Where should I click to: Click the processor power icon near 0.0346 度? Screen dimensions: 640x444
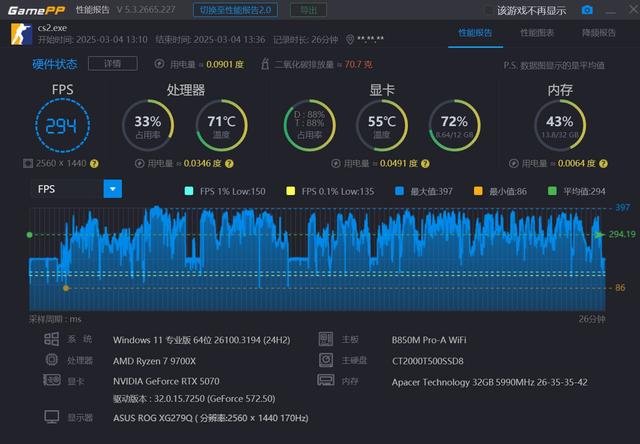click(x=140, y=164)
